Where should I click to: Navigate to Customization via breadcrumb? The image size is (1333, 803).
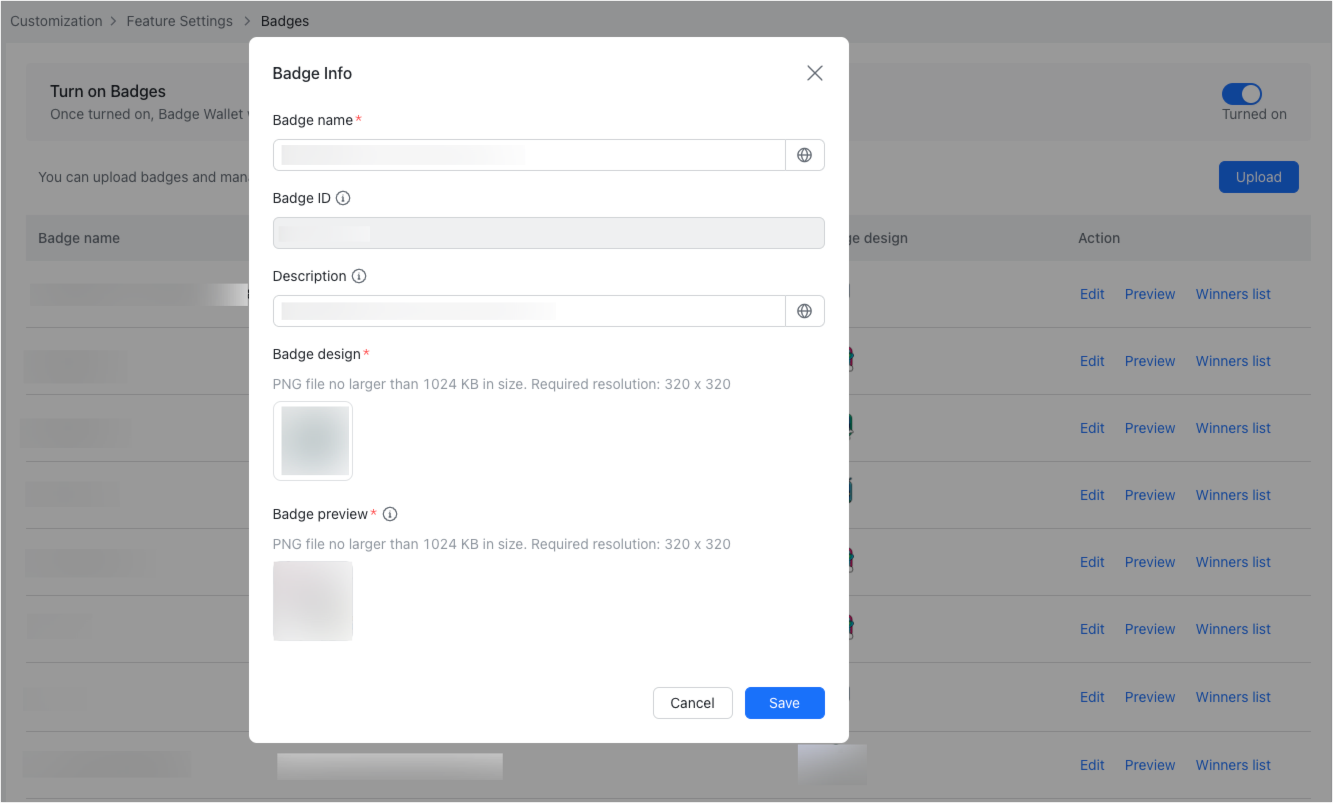pos(56,20)
